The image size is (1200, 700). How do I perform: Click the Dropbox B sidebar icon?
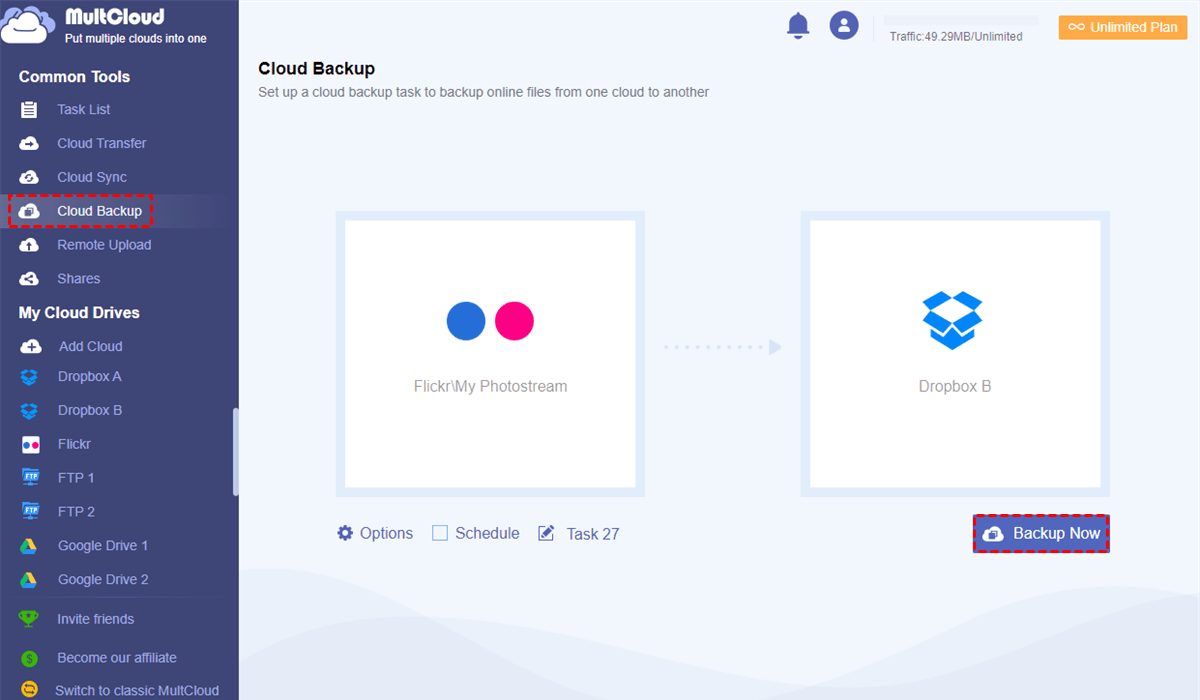pos(30,411)
